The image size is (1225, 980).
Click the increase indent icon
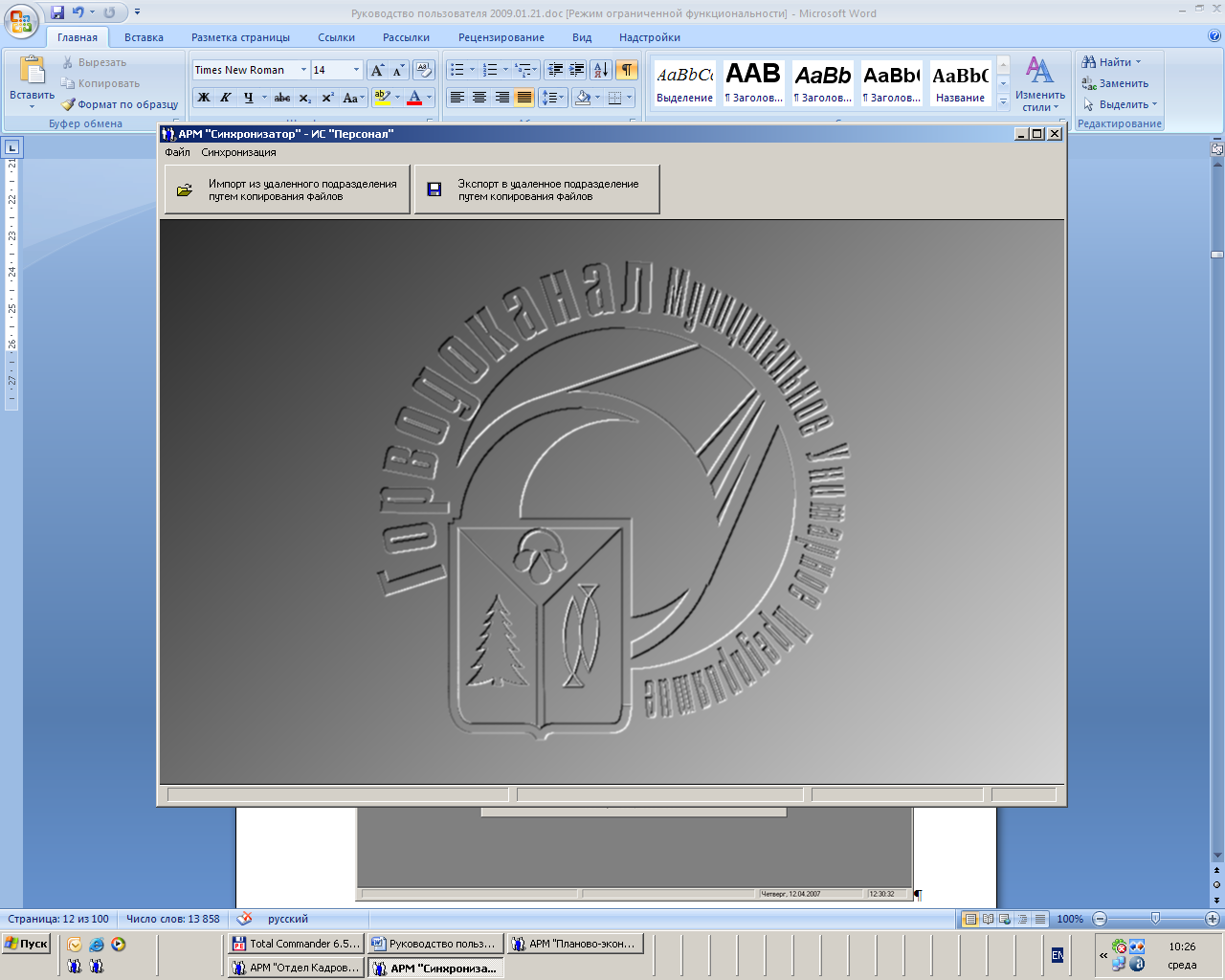tap(577, 70)
